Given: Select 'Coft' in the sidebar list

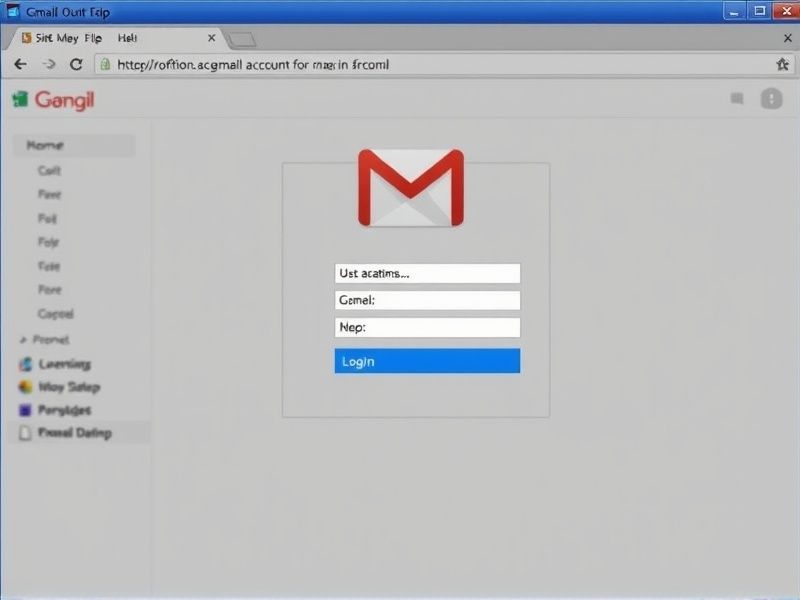Looking at the screenshot, I should pos(49,171).
